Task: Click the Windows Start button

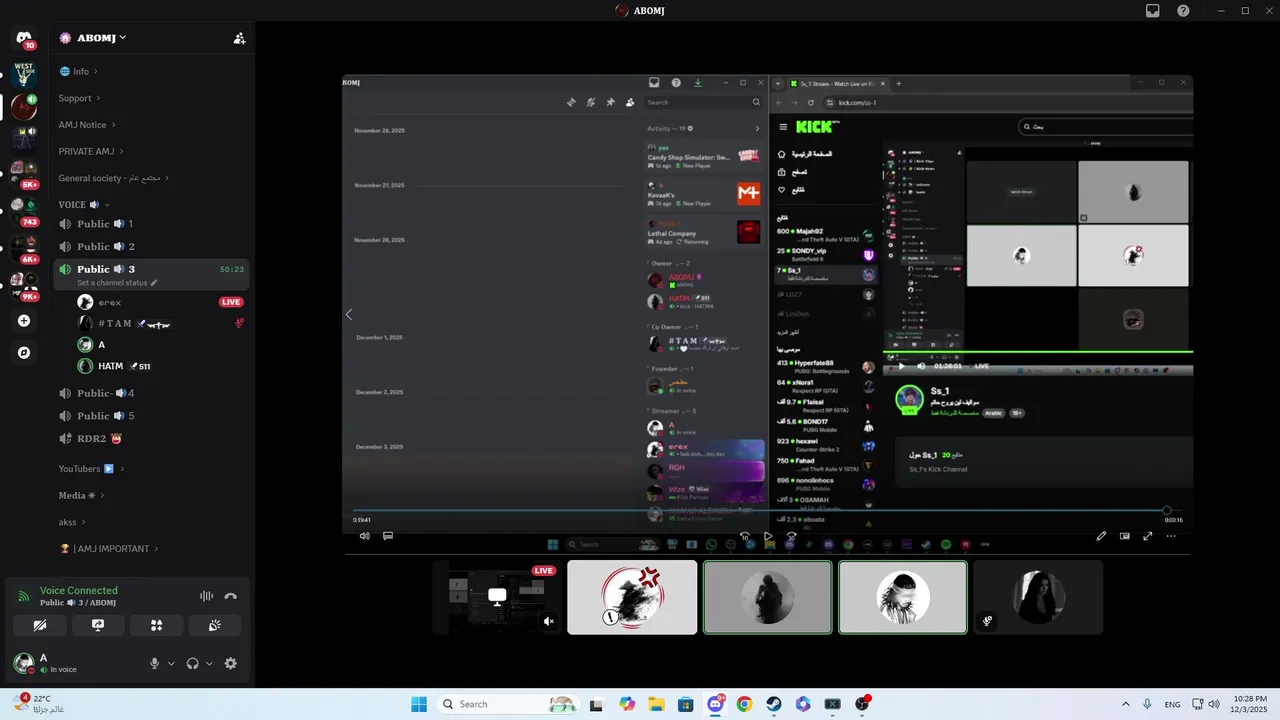Action: 418,704
